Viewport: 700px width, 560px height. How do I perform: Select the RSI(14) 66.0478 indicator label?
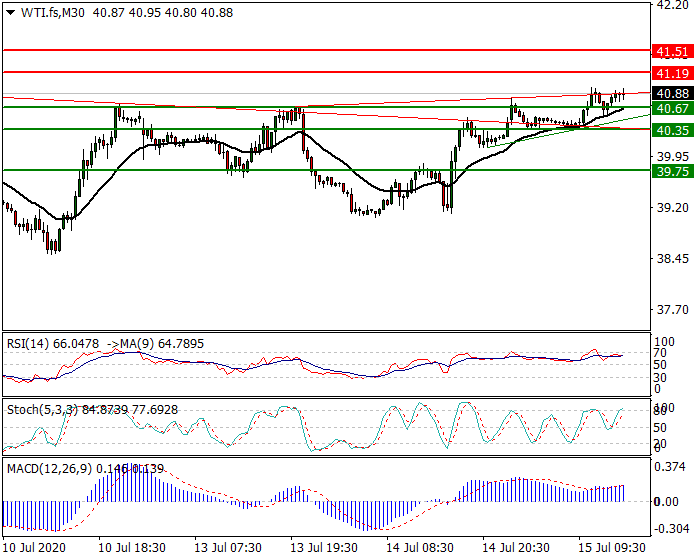[x=53, y=344]
